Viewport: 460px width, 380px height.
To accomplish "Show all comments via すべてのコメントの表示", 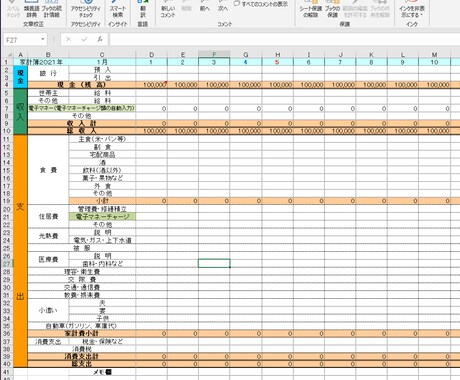I will 261,4.
